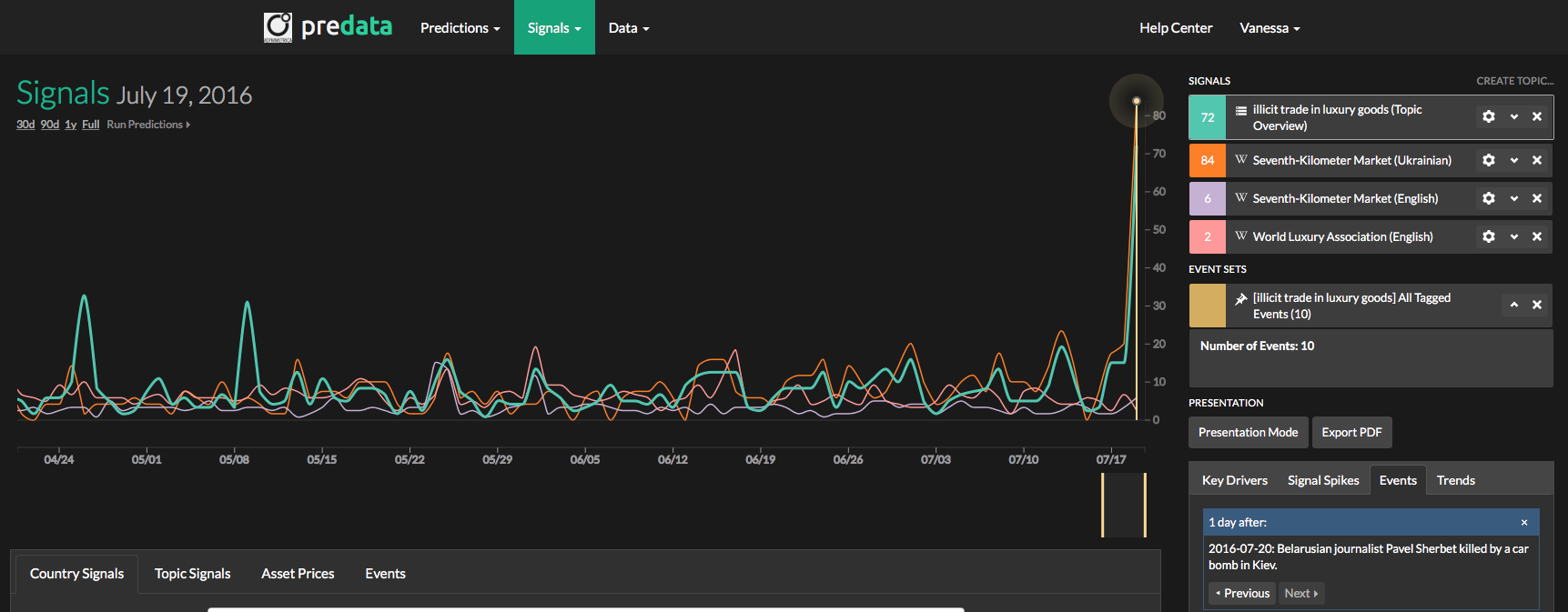Click Number of Events: 10 text
Viewport: 1568px width, 612px height.
point(1257,346)
